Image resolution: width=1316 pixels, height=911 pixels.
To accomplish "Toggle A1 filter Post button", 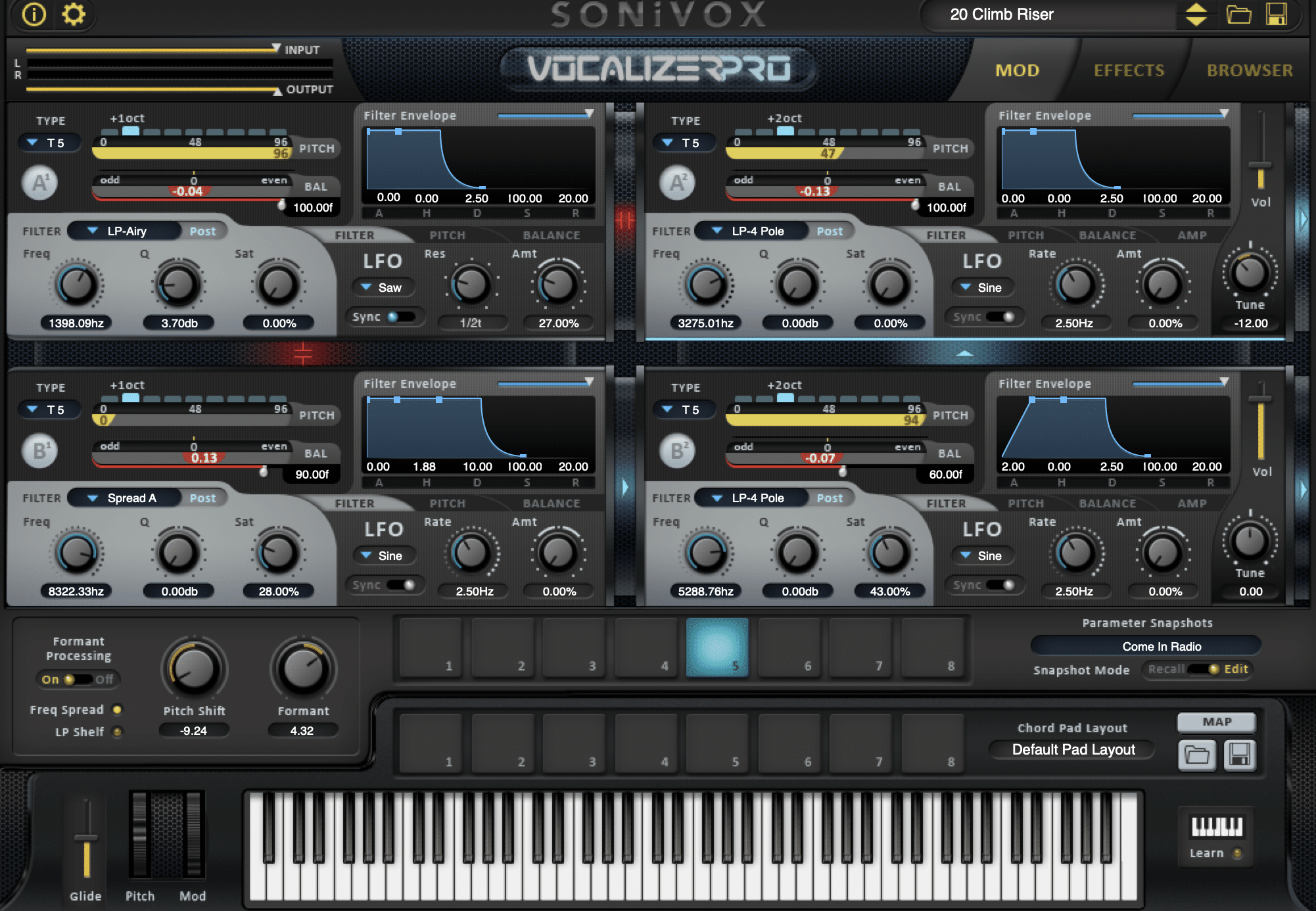I will [202, 231].
